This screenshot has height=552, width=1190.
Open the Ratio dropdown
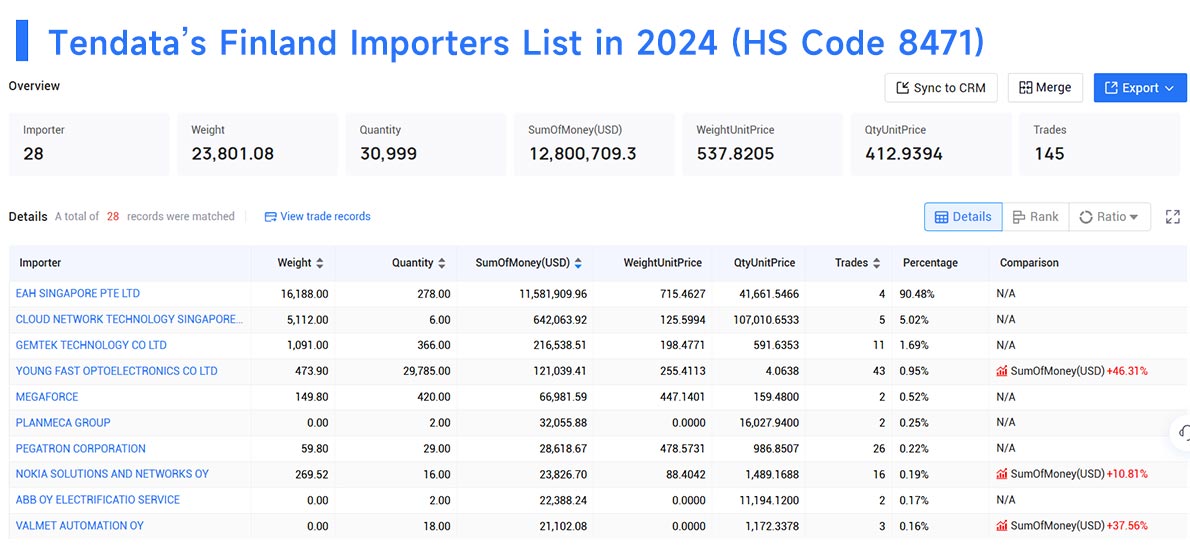[1109, 217]
